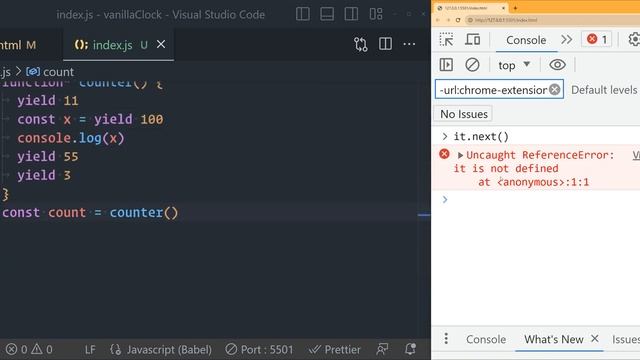Open the top JavaScript context dropdown

tap(514, 65)
